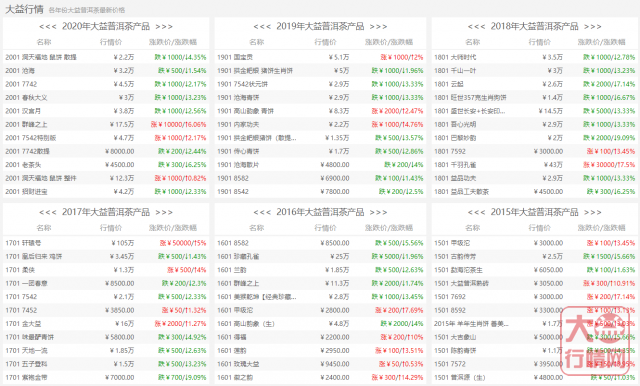640x386 pixels.
Task: Select the 1501 7572 product name
Action: pos(450,364)
